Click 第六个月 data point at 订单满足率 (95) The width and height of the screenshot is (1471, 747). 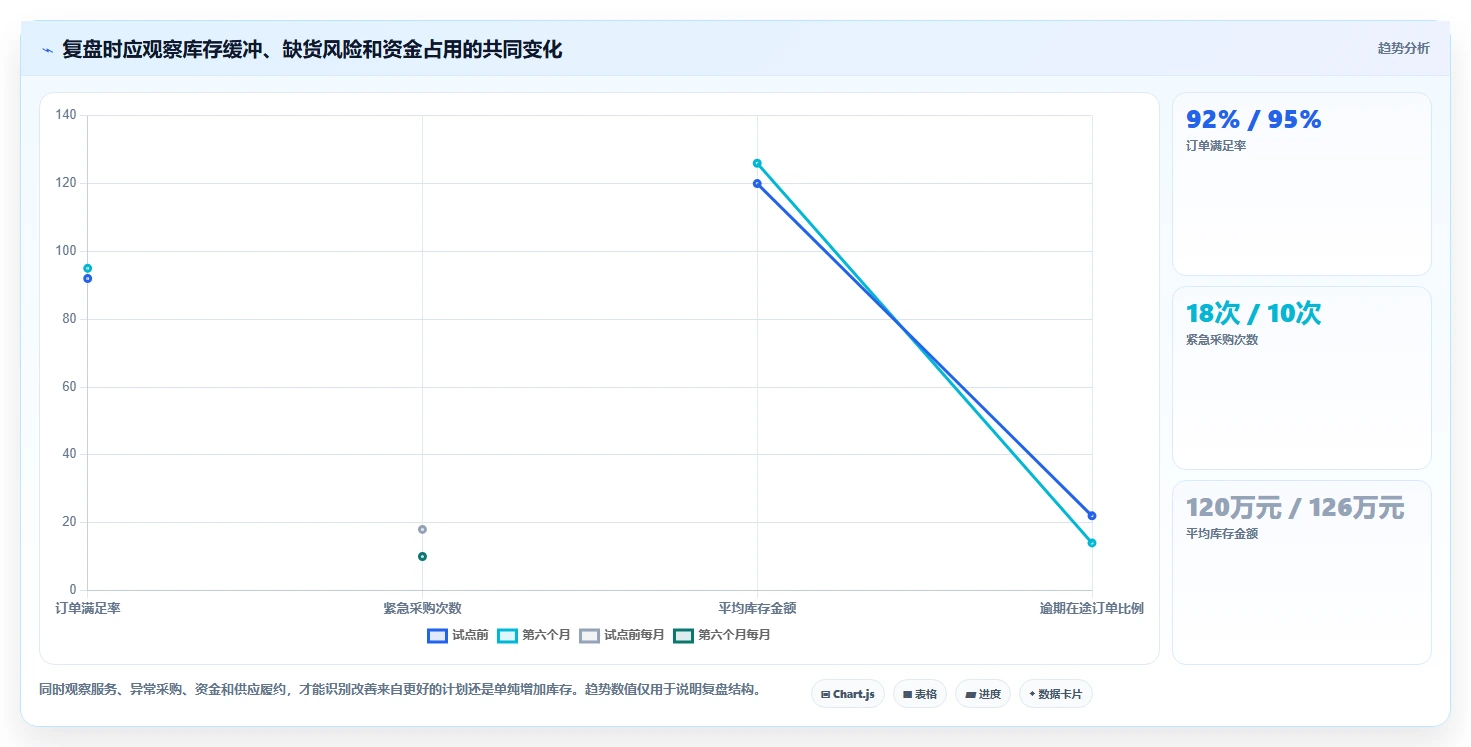point(88,268)
